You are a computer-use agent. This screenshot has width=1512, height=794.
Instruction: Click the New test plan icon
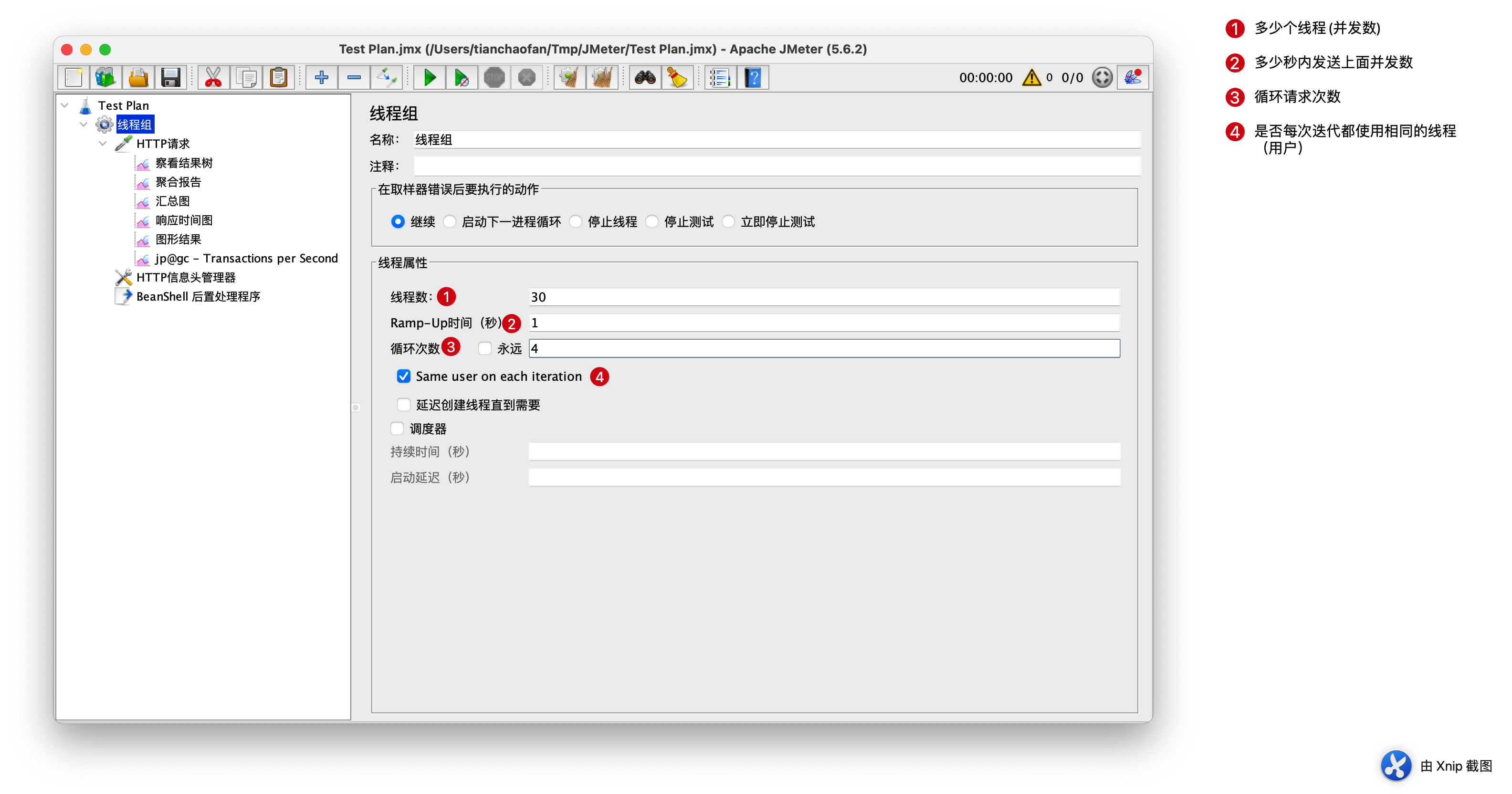point(74,77)
